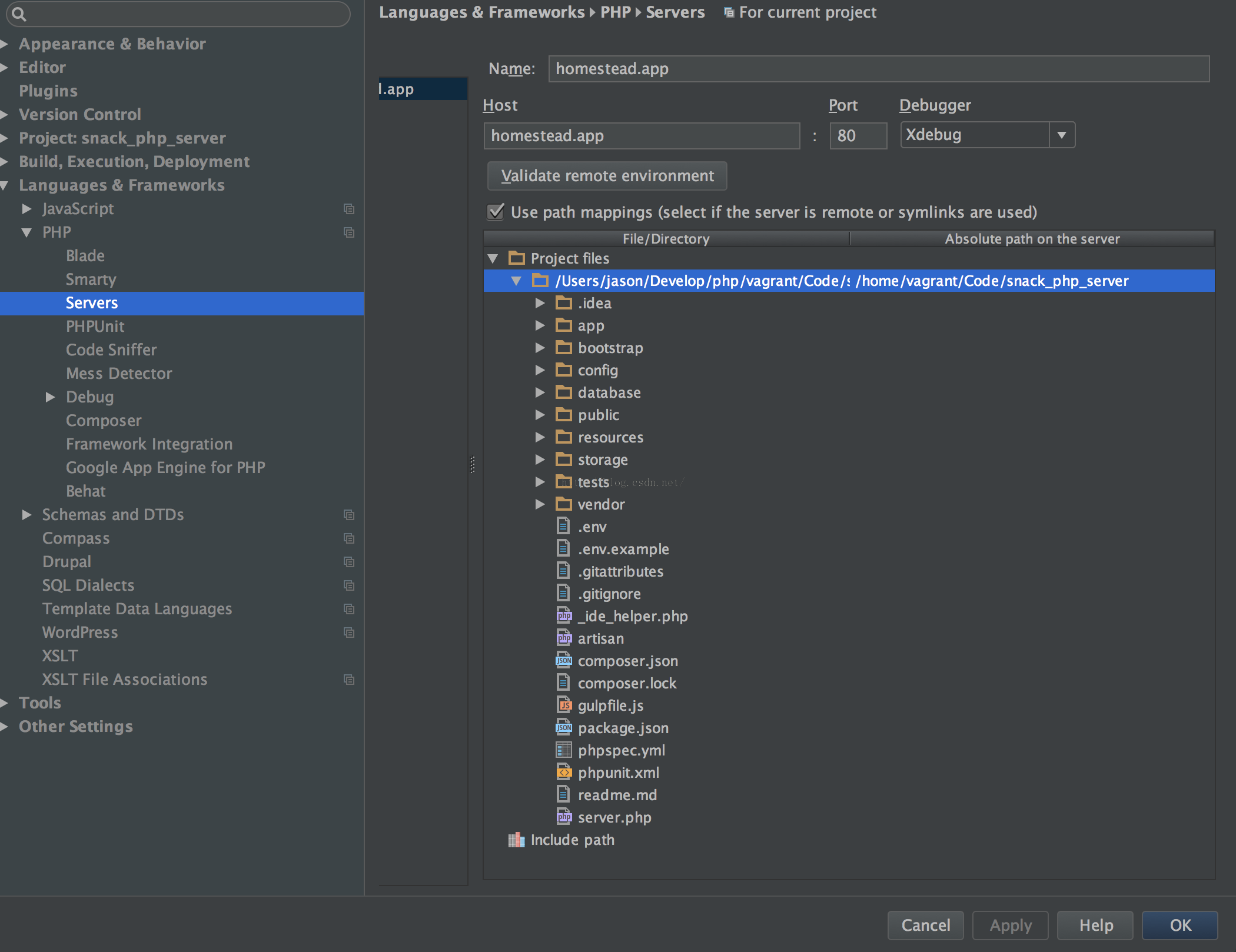
Task: Click the gulpfile.js JS icon
Action: pyautogui.click(x=564, y=705)
